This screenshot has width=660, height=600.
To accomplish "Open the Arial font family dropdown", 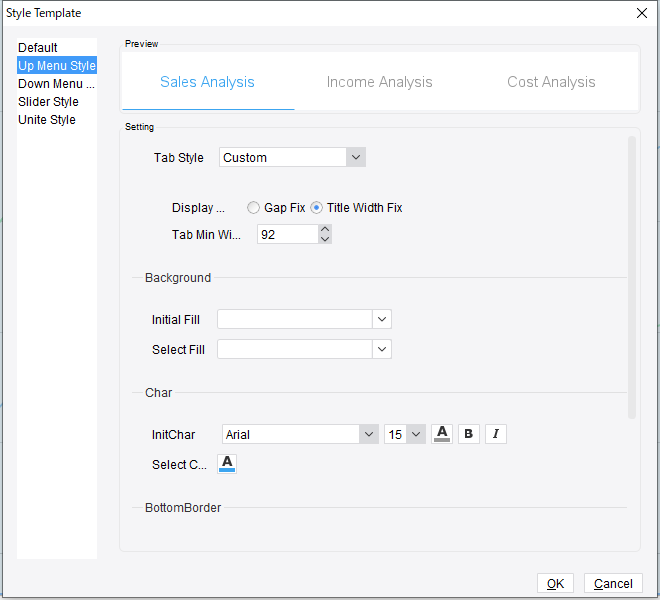I will pyautogui.click(x=368, y=434).
